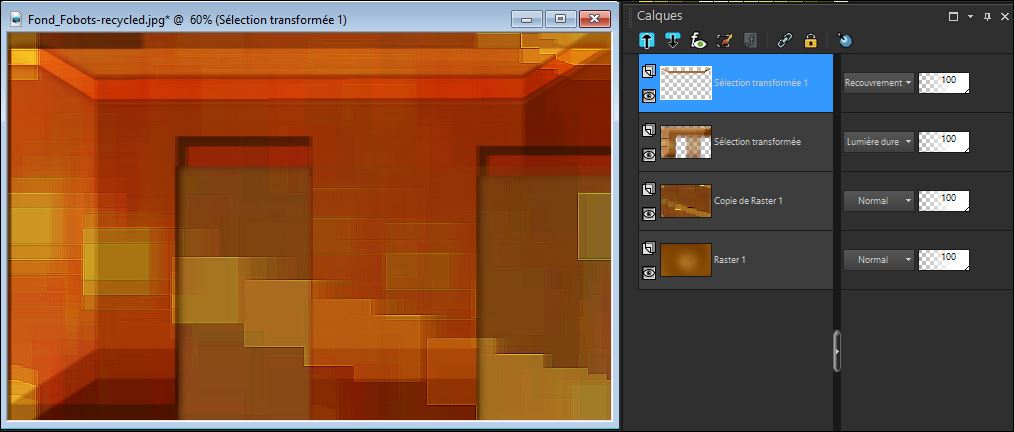
Task: Hide the Sélection transformée 1 layer
Action: 649,96
